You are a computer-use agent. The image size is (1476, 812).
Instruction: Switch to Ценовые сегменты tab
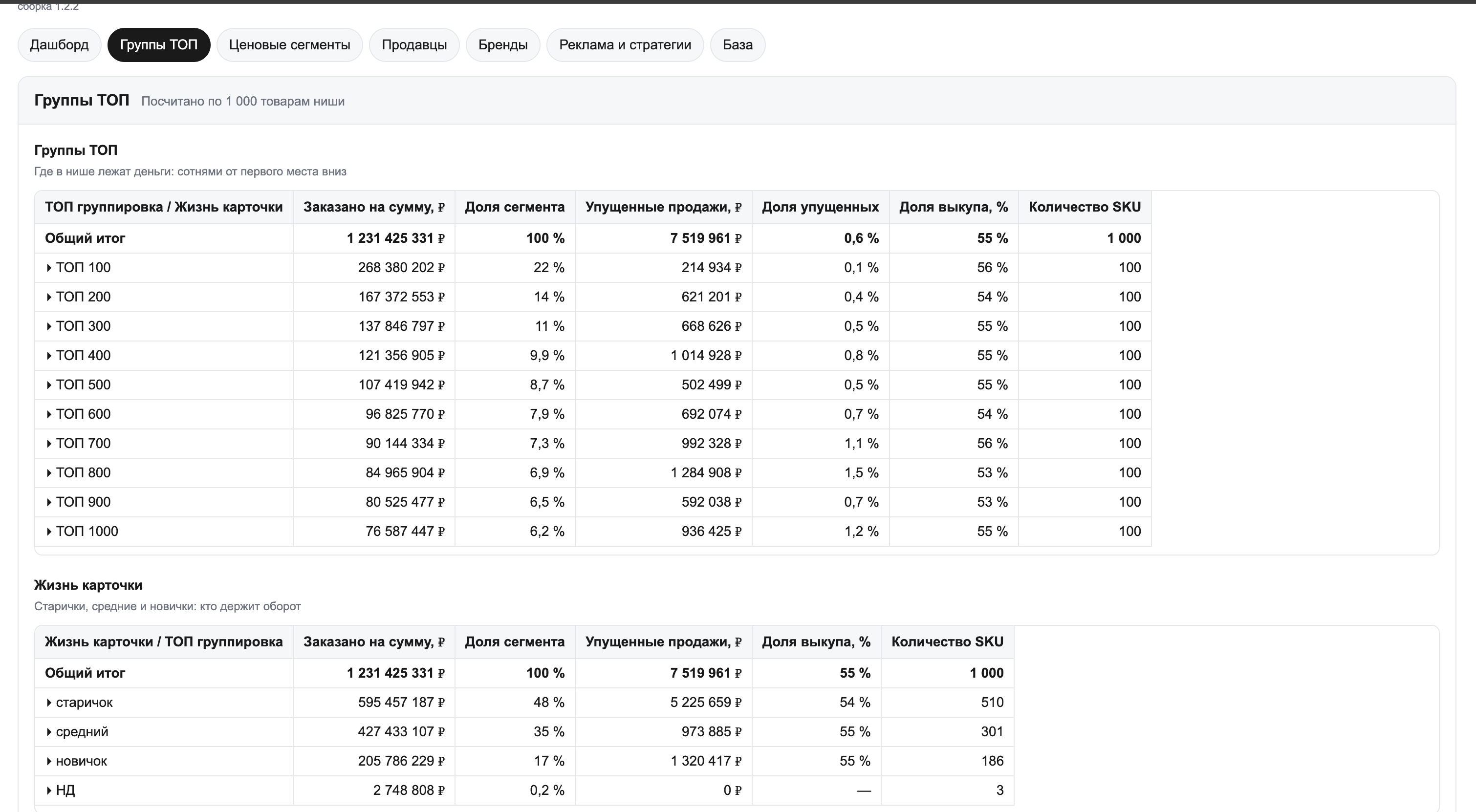coord(289,44)
